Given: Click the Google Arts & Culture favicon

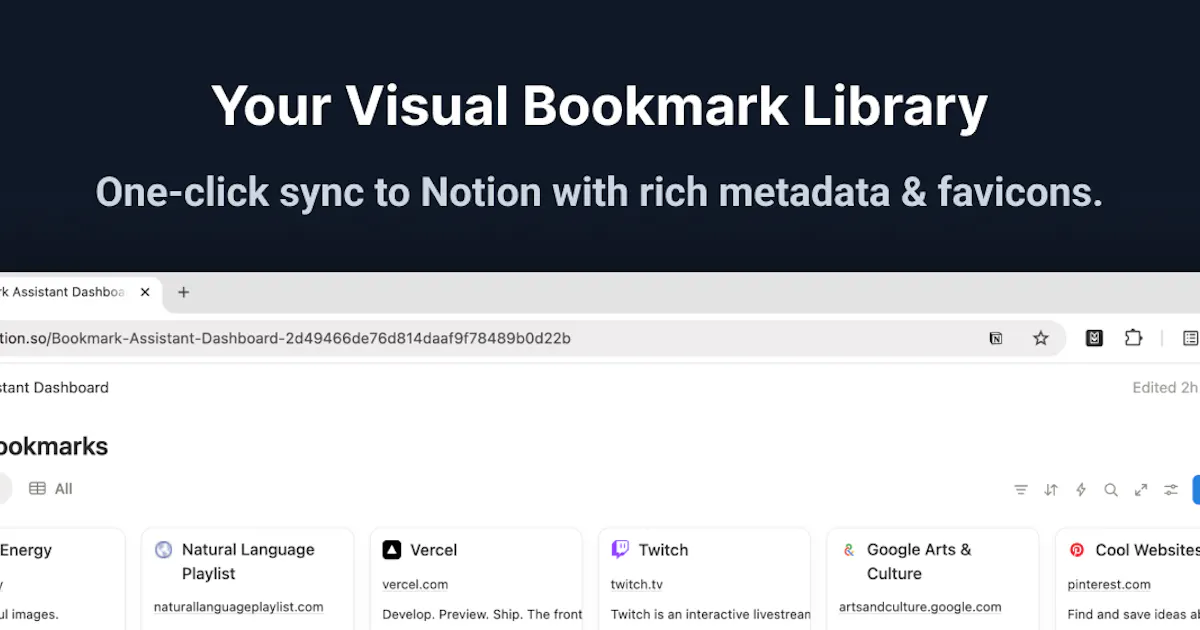Looking at the screenshot, I should tap(848, 550).
